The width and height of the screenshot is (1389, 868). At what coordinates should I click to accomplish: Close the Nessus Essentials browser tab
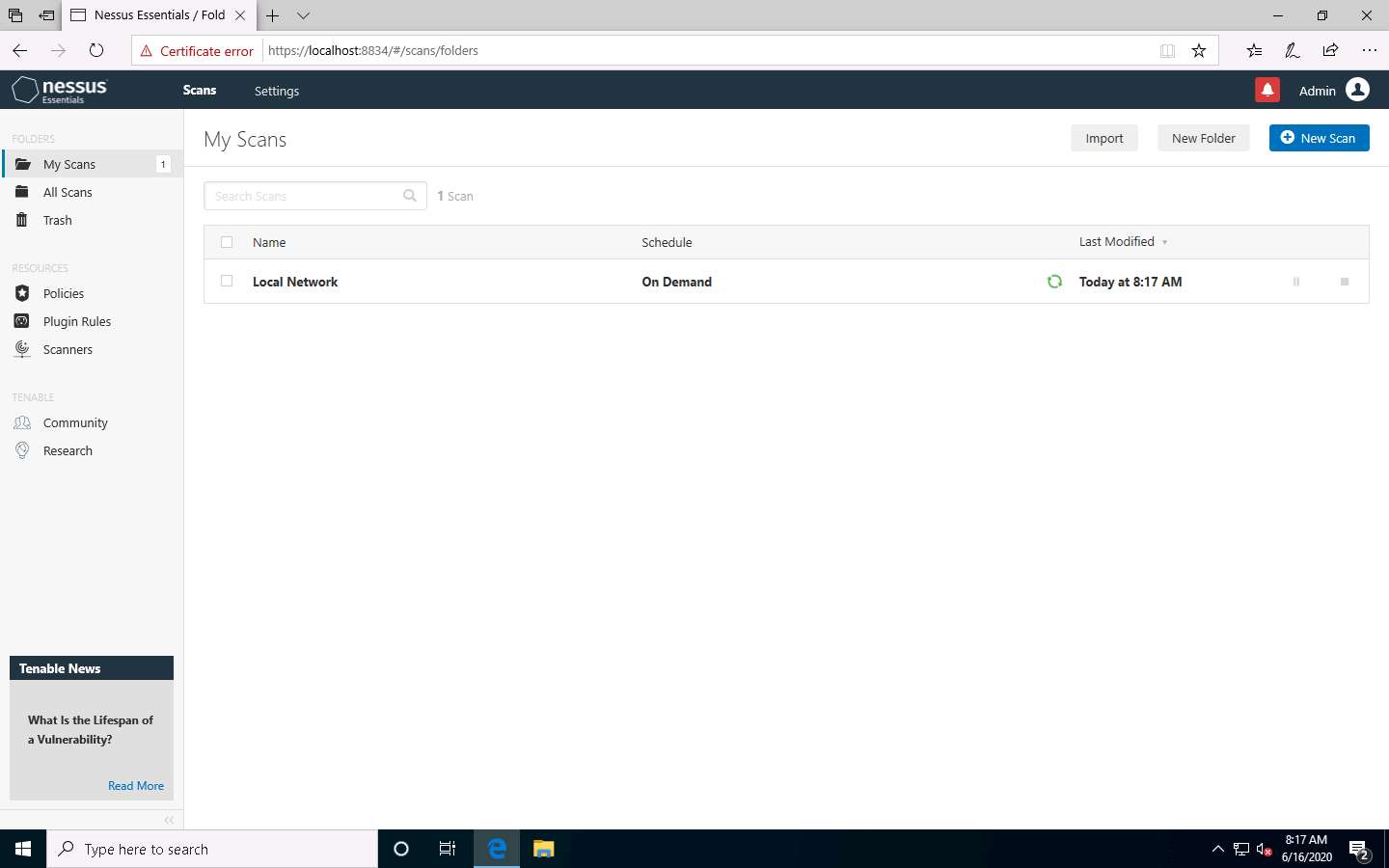240,15
